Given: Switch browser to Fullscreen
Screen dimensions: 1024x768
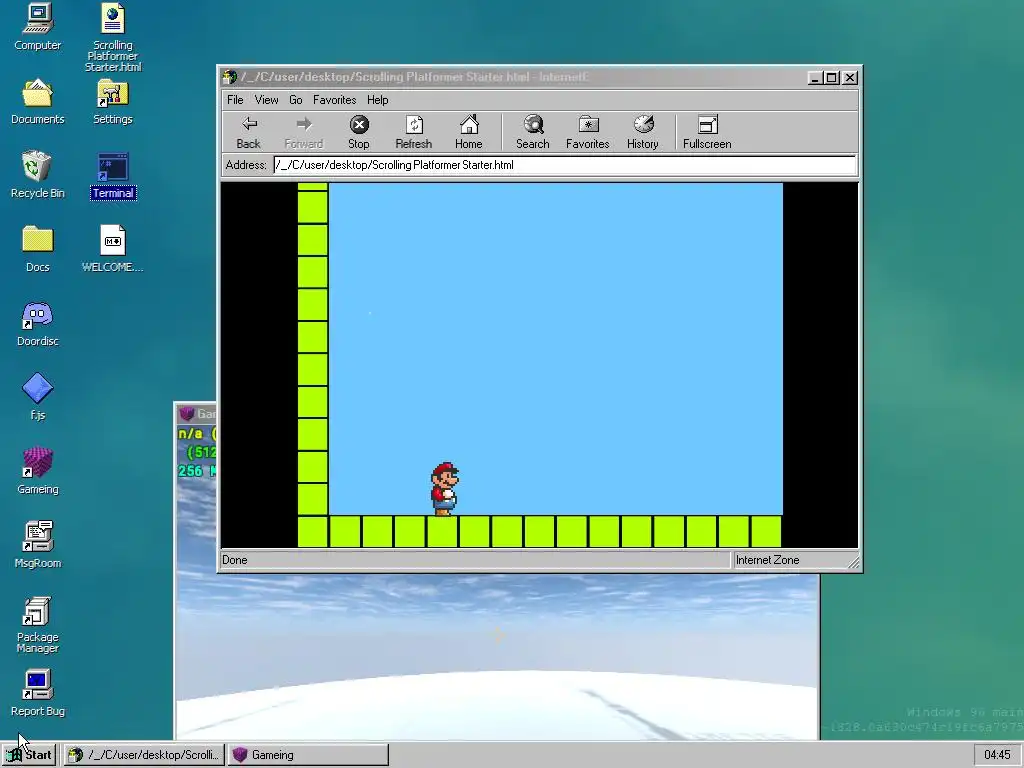Looking at the screenshot, I should 707,132.
